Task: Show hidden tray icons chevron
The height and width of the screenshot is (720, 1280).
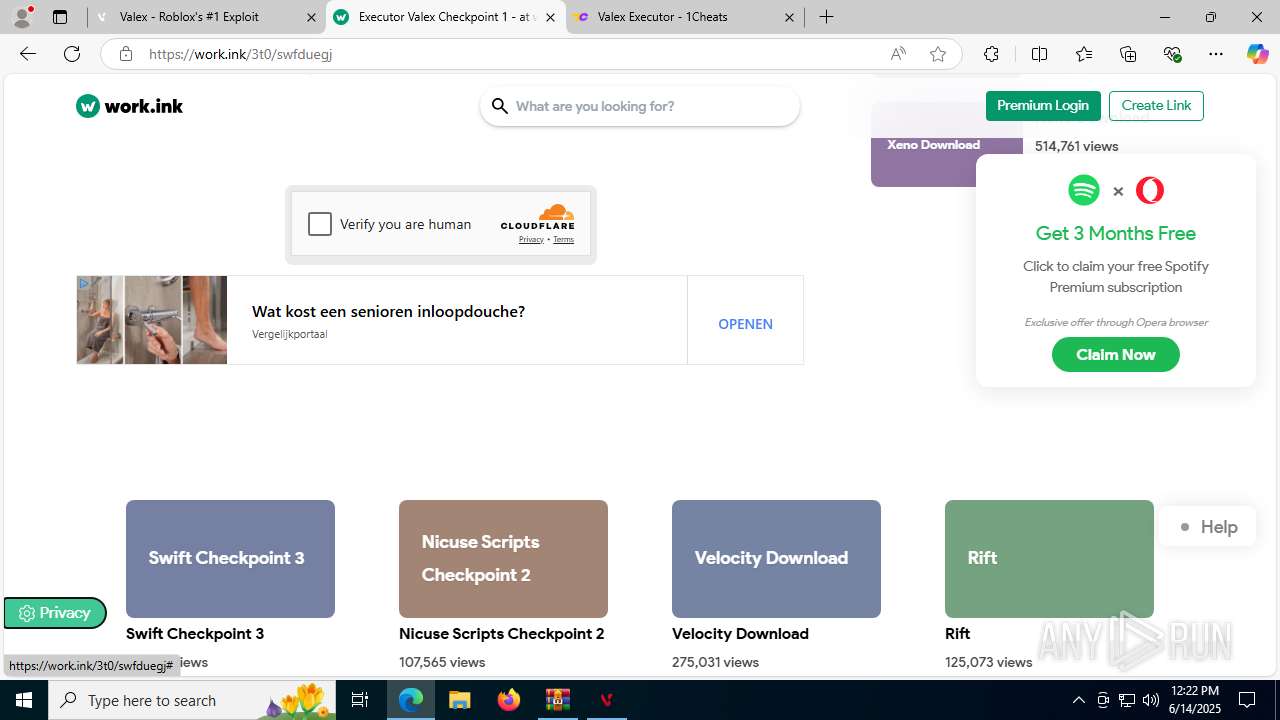Action: tap(1078, 700)
